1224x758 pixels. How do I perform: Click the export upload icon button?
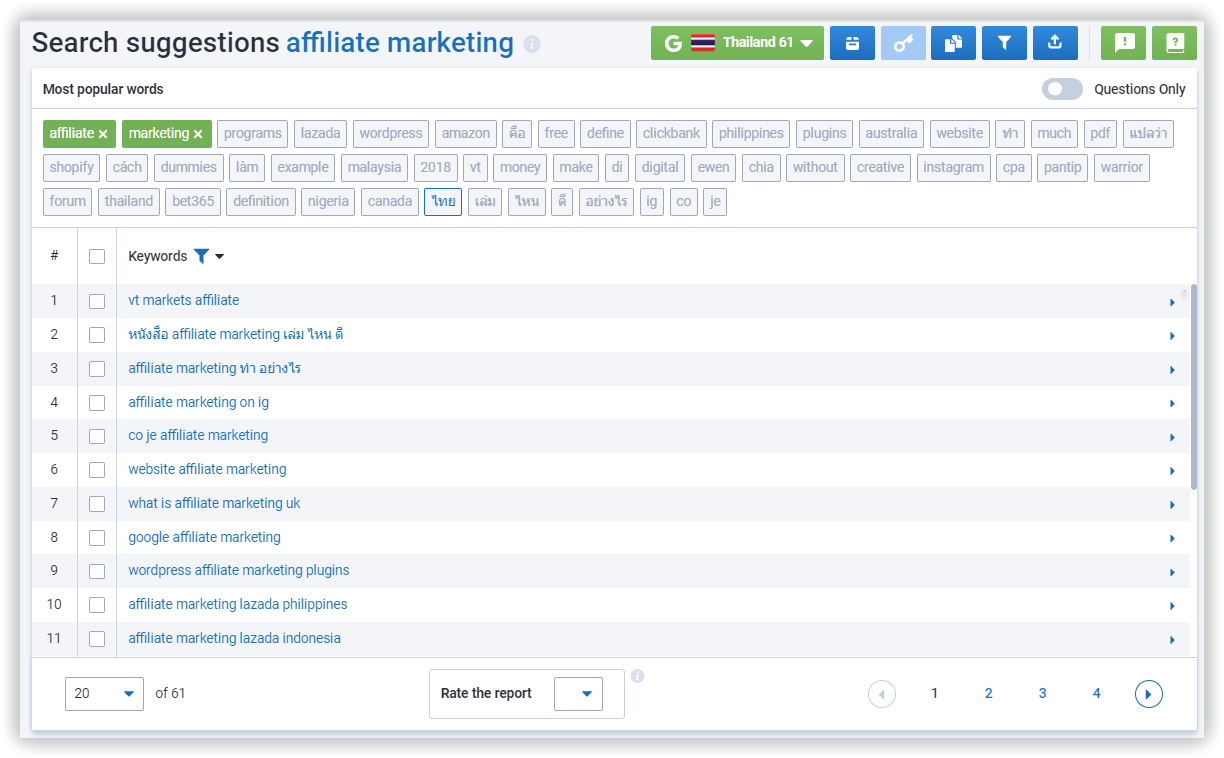click(1055, 43)
